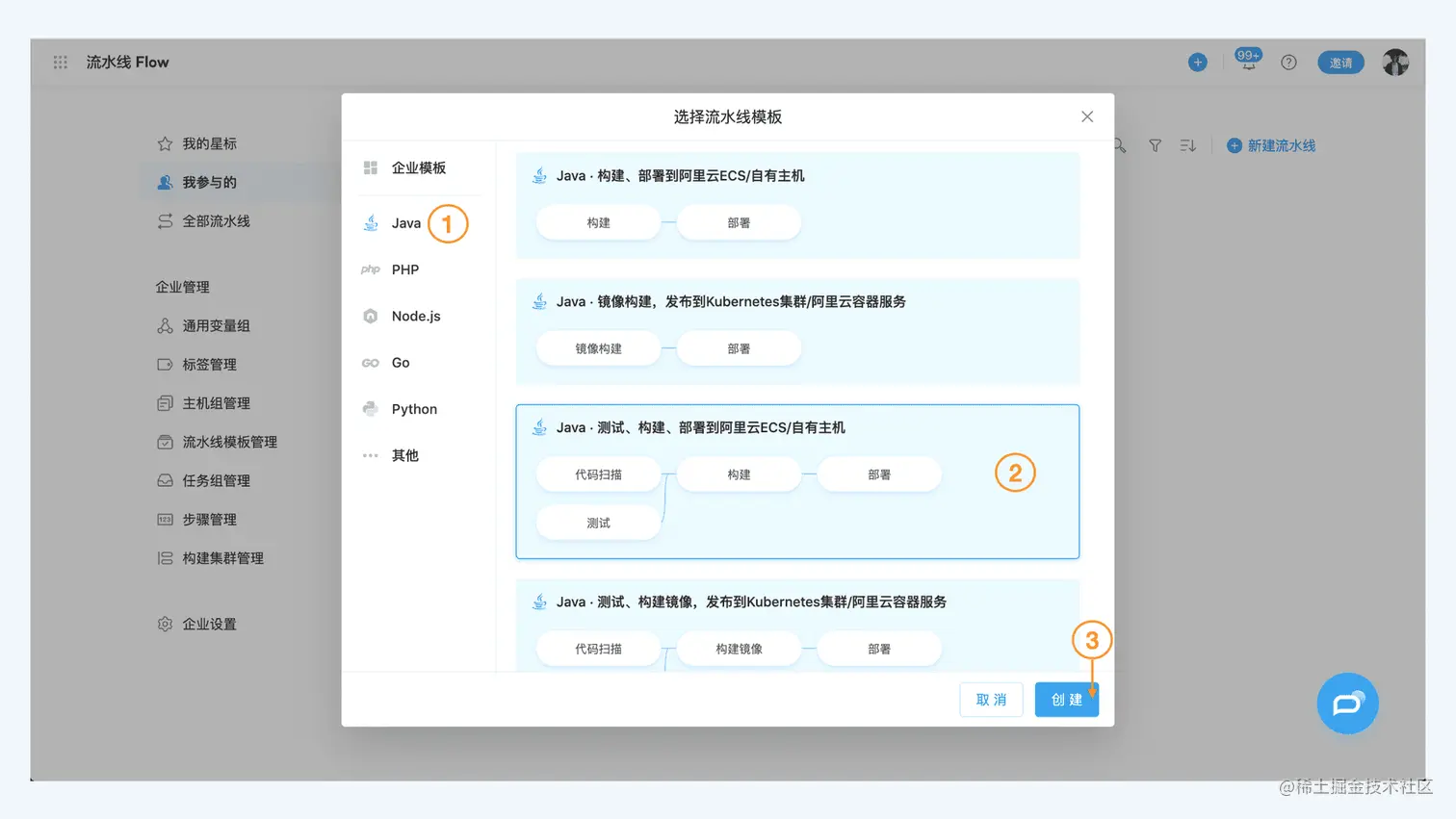This screenshot has height=819, width=1456.
Task: Click the blue plus create icon in header
Action: [1197, 63]
